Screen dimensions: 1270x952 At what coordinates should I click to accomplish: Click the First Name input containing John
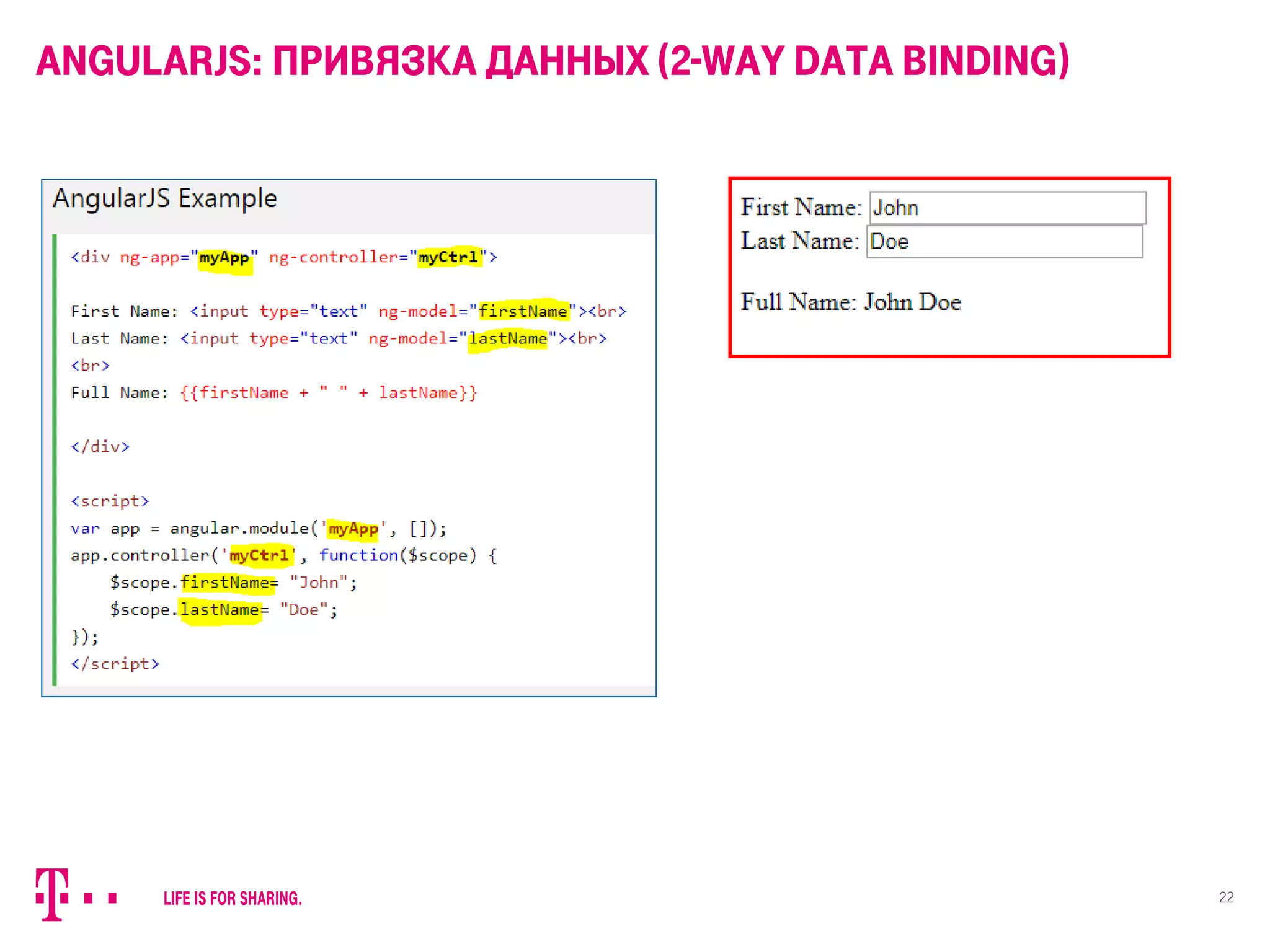[1008, 208]
